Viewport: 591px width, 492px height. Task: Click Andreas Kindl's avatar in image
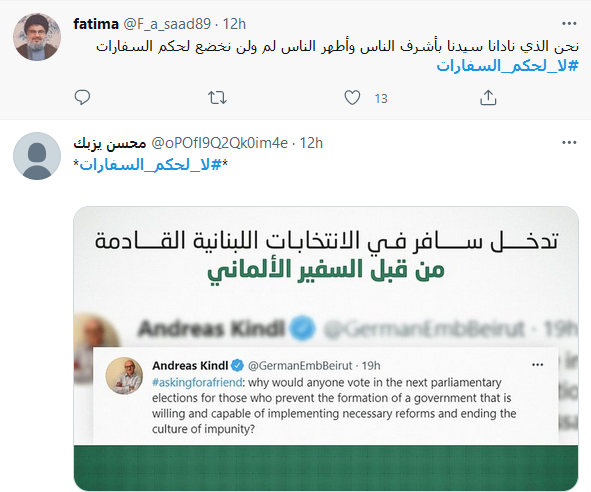(x=124, y=376)
